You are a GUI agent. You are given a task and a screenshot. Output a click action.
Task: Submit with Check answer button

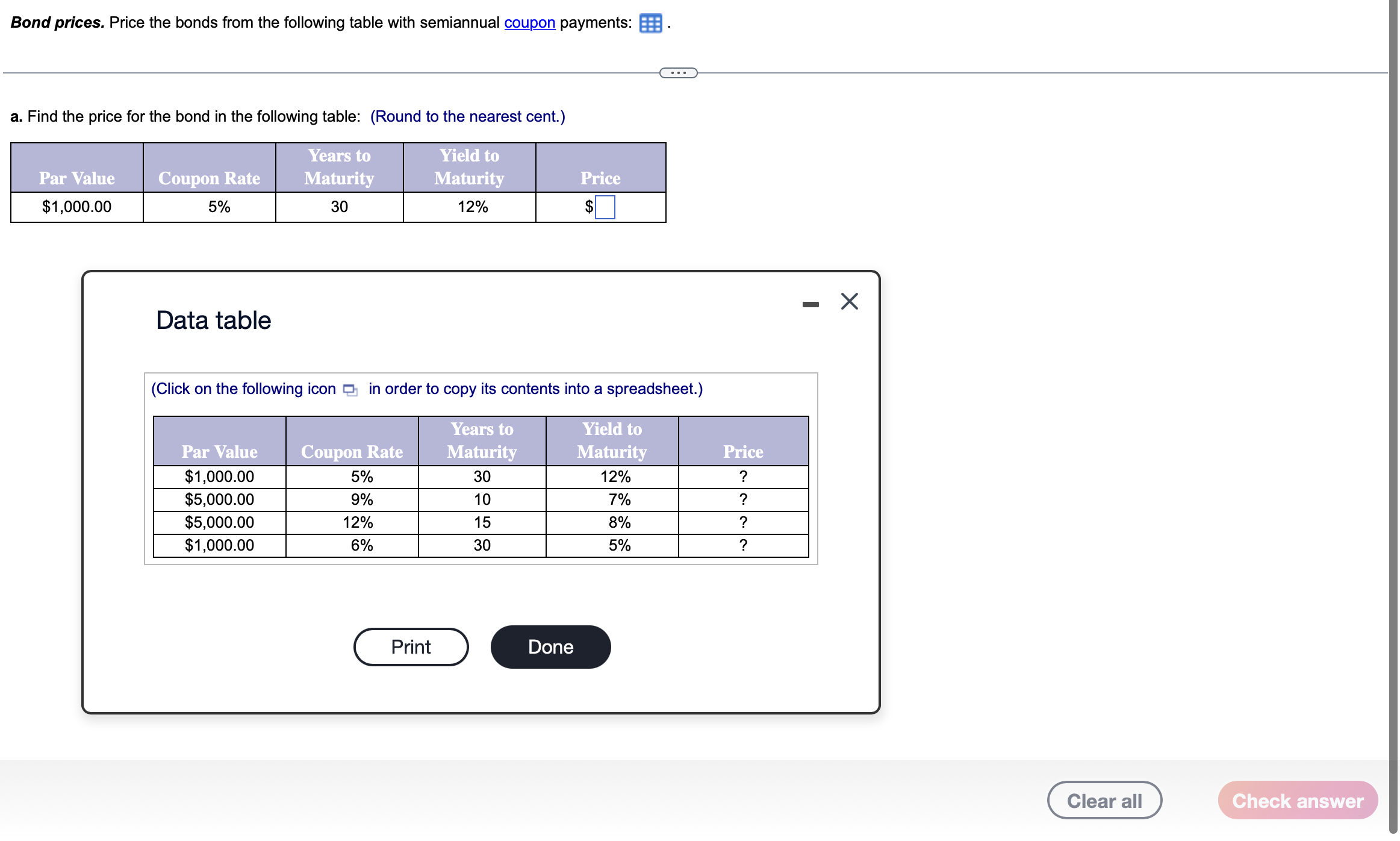click(x=1297, y=800)
